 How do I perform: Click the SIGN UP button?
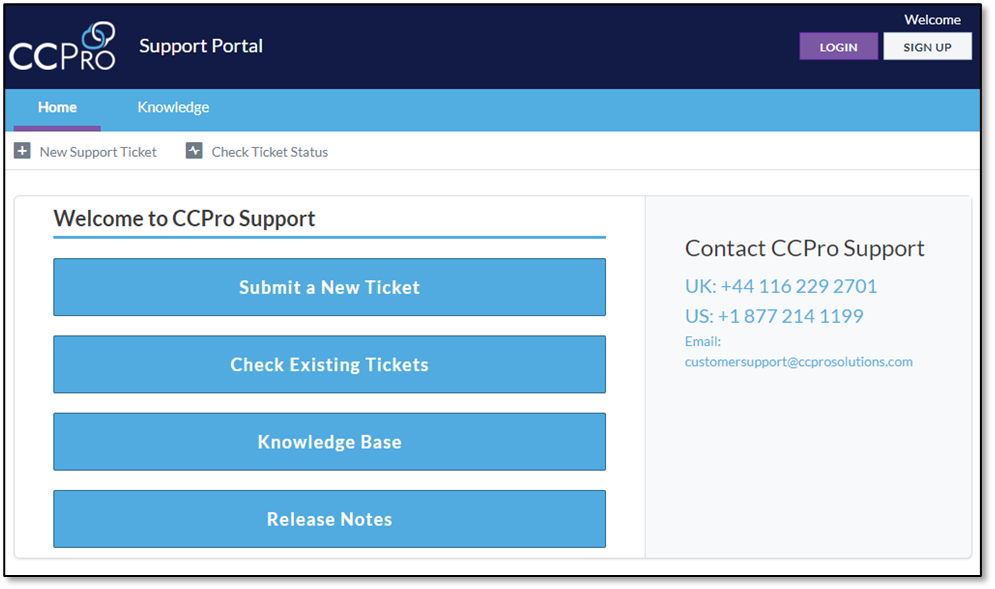click(927, 46)
